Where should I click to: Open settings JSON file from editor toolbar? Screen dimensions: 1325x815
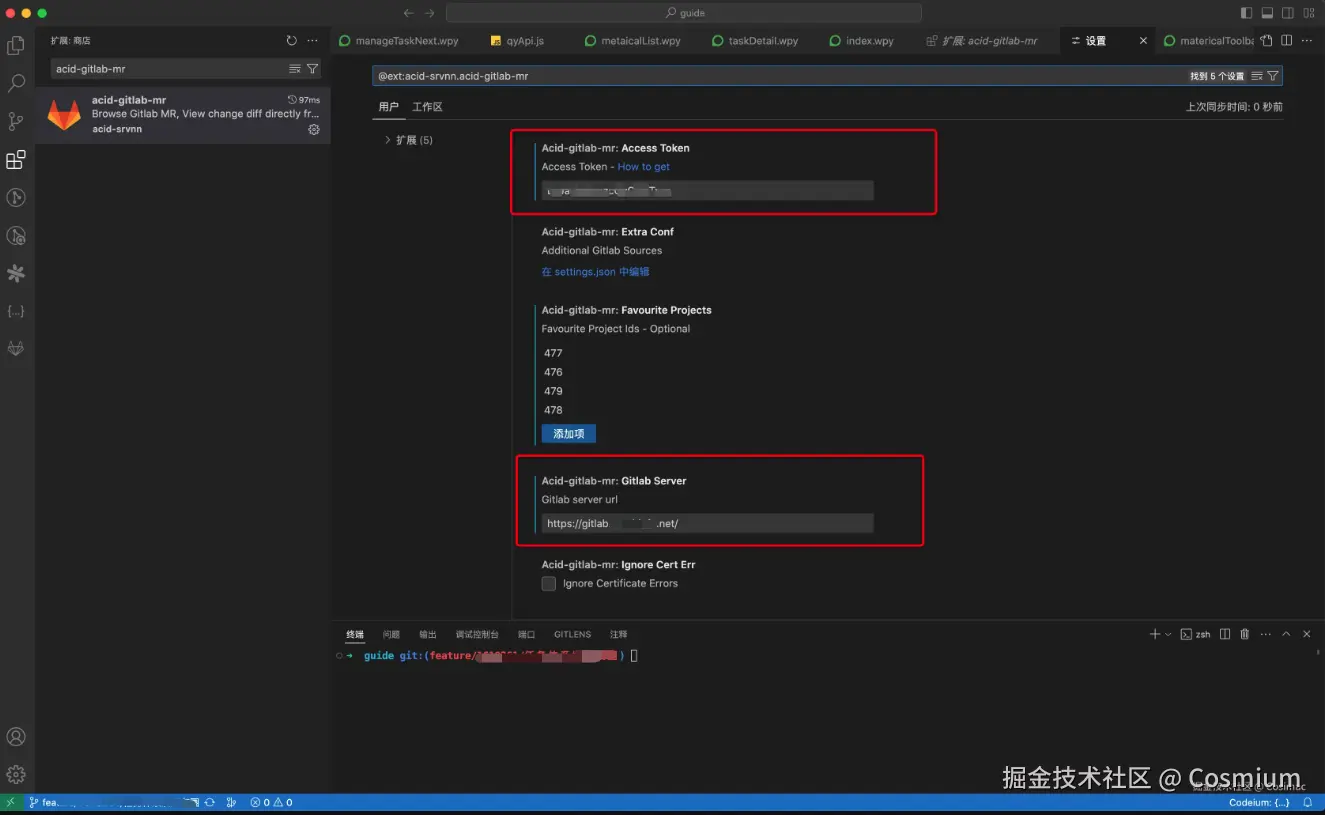[x=1267, y=41]
